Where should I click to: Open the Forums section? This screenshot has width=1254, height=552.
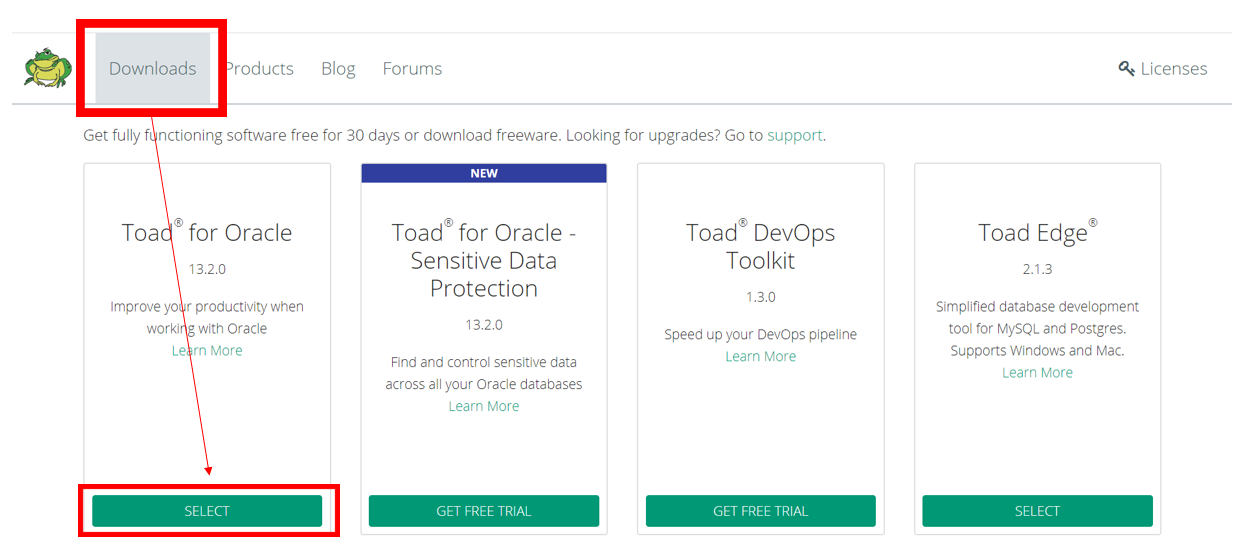pos(412,68)
